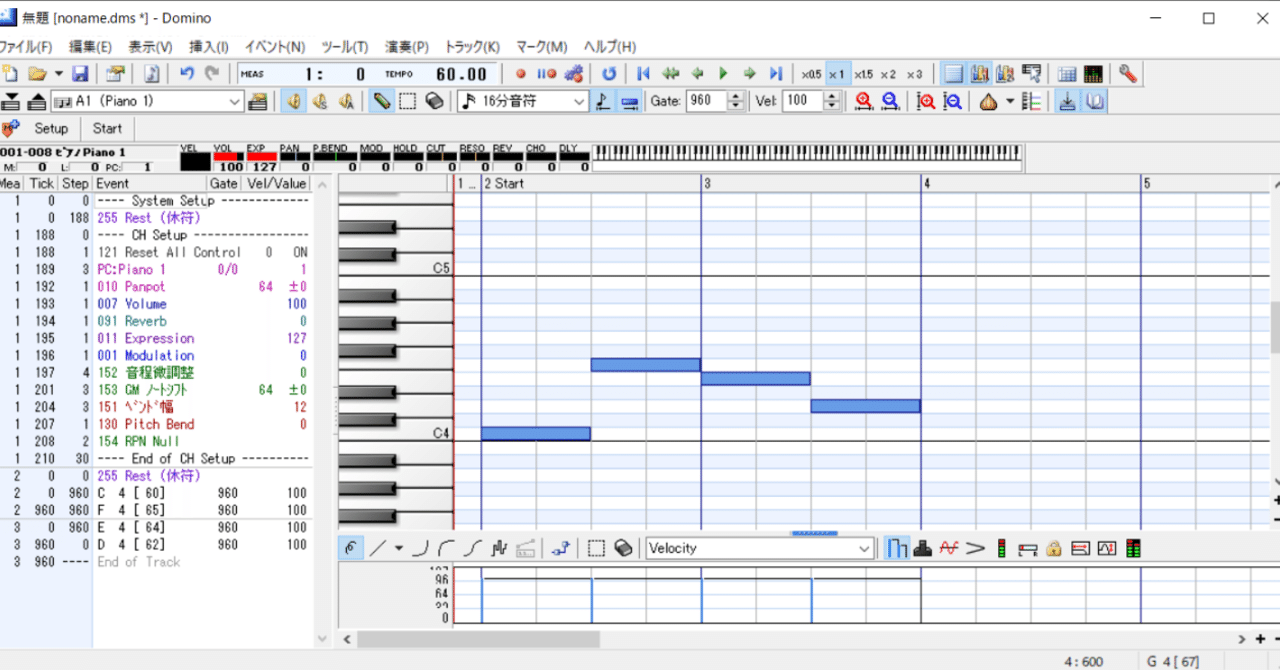
Task: Select the eraser tool in top toolbar
Action: [434, 101]
